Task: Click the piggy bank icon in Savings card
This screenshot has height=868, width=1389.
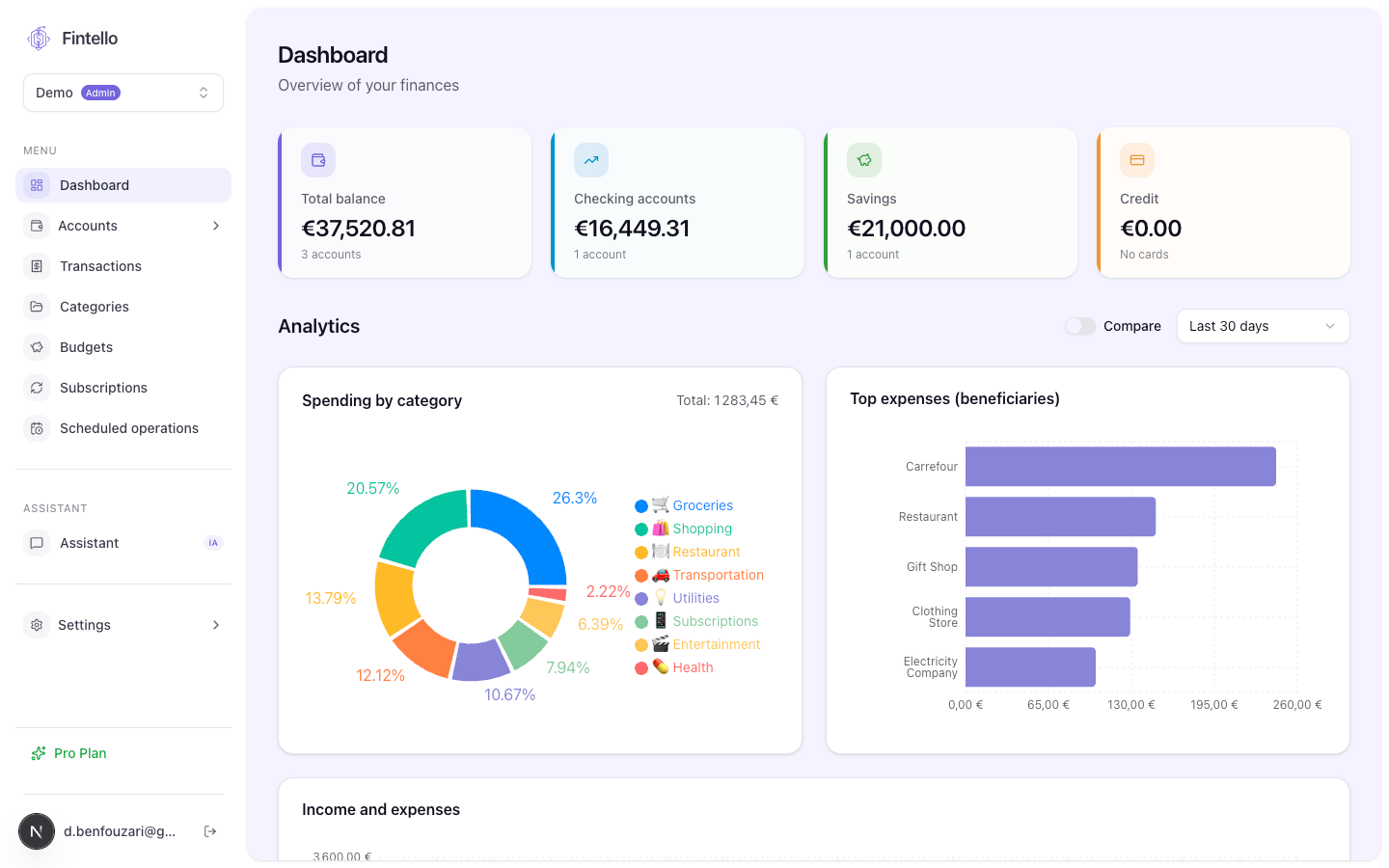Action: tap(864, 160)
